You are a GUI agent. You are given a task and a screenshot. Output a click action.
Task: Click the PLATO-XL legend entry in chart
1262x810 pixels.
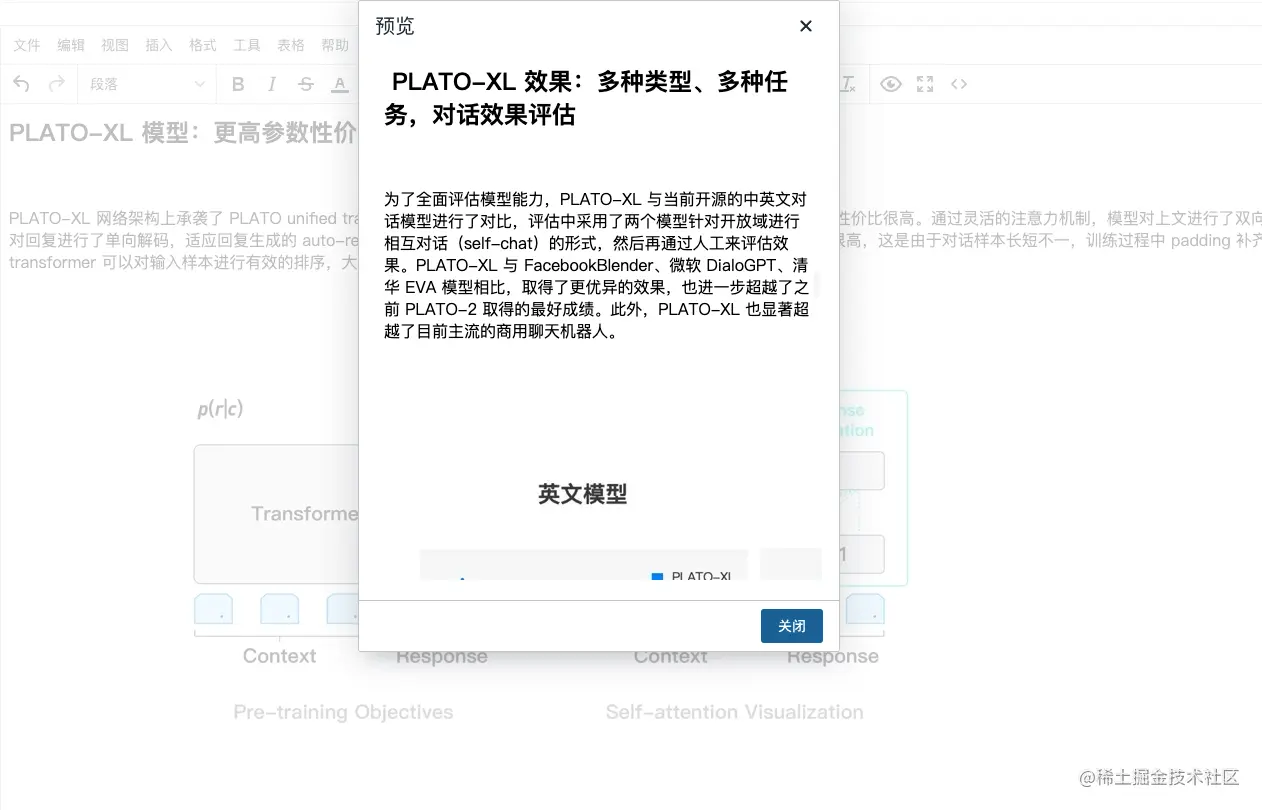pos(692,577)
